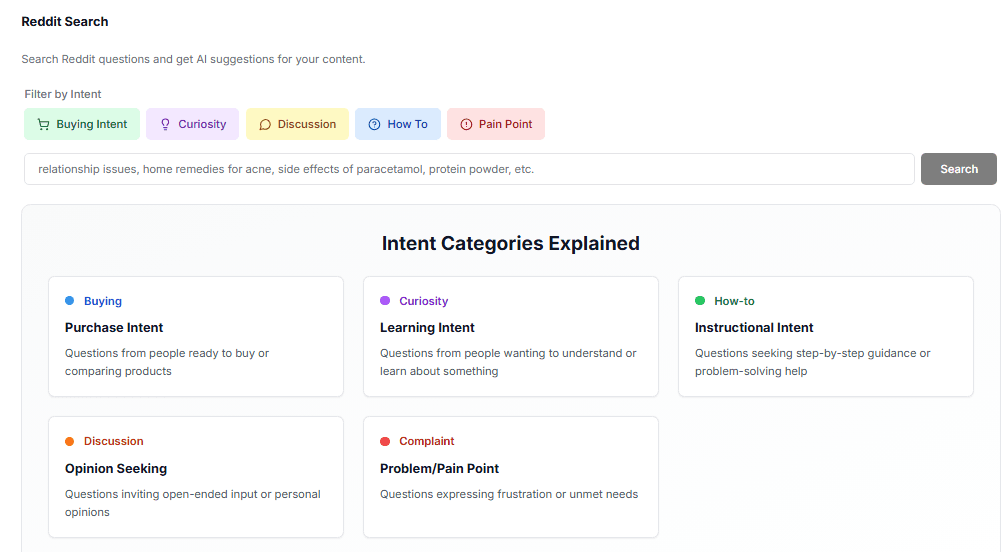The width and height of the screenshot is (1006, 552).
Task: Click text about wanting to understand or learn
Action: click(508, 362)
